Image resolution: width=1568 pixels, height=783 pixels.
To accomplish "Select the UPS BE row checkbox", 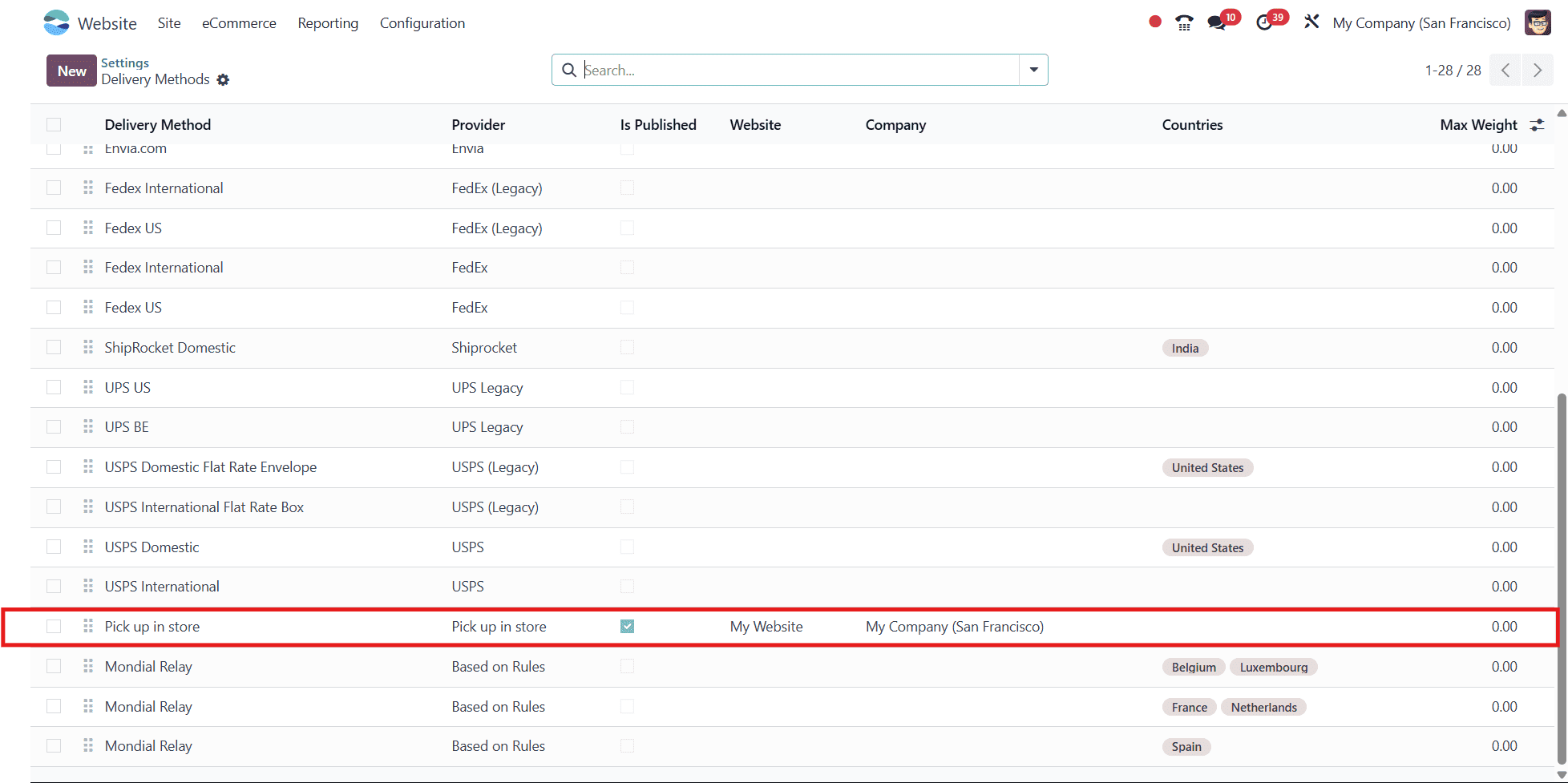I will [54, 426].
